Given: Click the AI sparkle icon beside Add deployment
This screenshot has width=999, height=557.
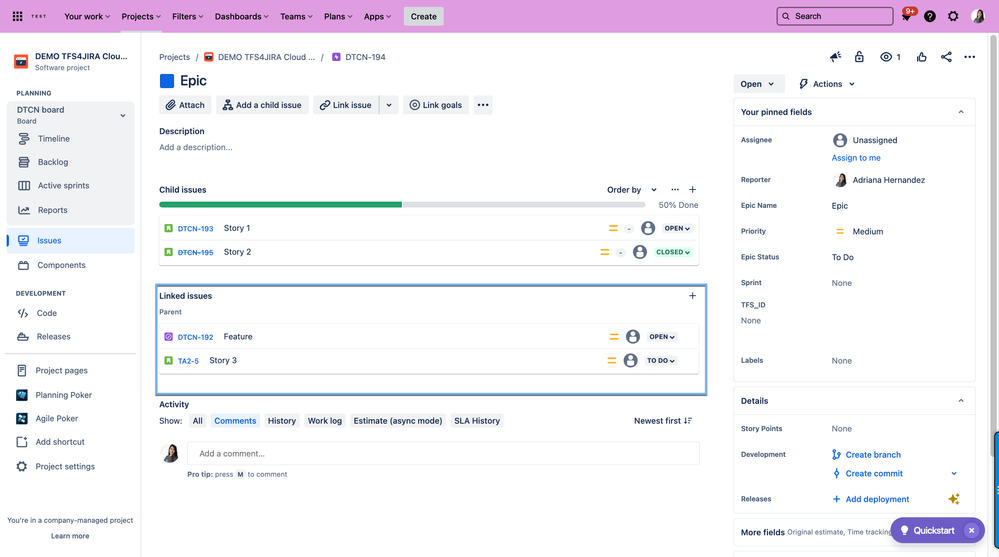Looking at the screenshot, I should tap(954, 499).
